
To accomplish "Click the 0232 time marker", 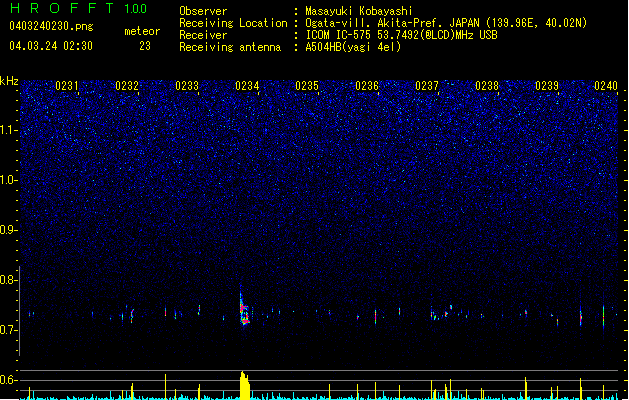I will coord(127,86).
